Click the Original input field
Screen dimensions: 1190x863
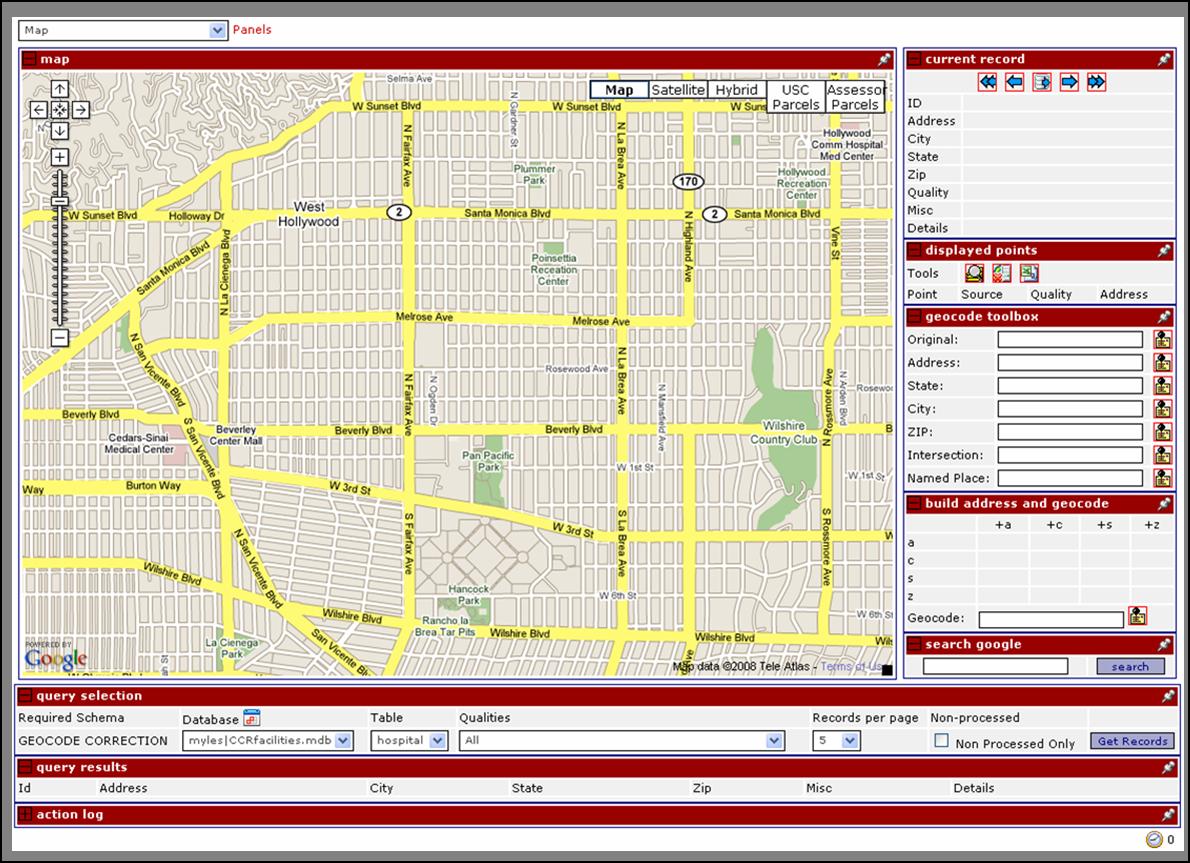click(1070, 339)
